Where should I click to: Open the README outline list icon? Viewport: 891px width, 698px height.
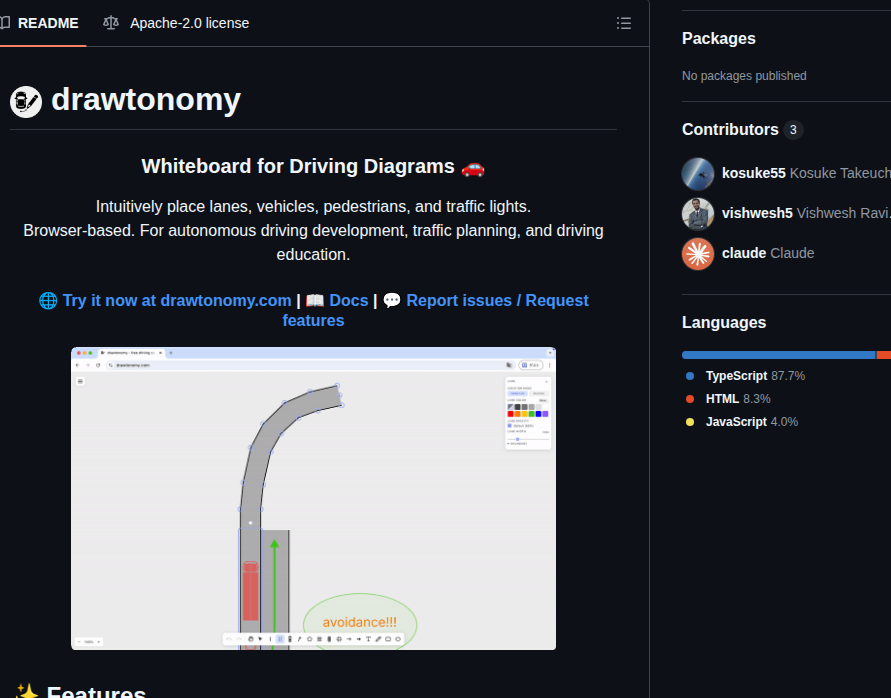click(623, 23)
